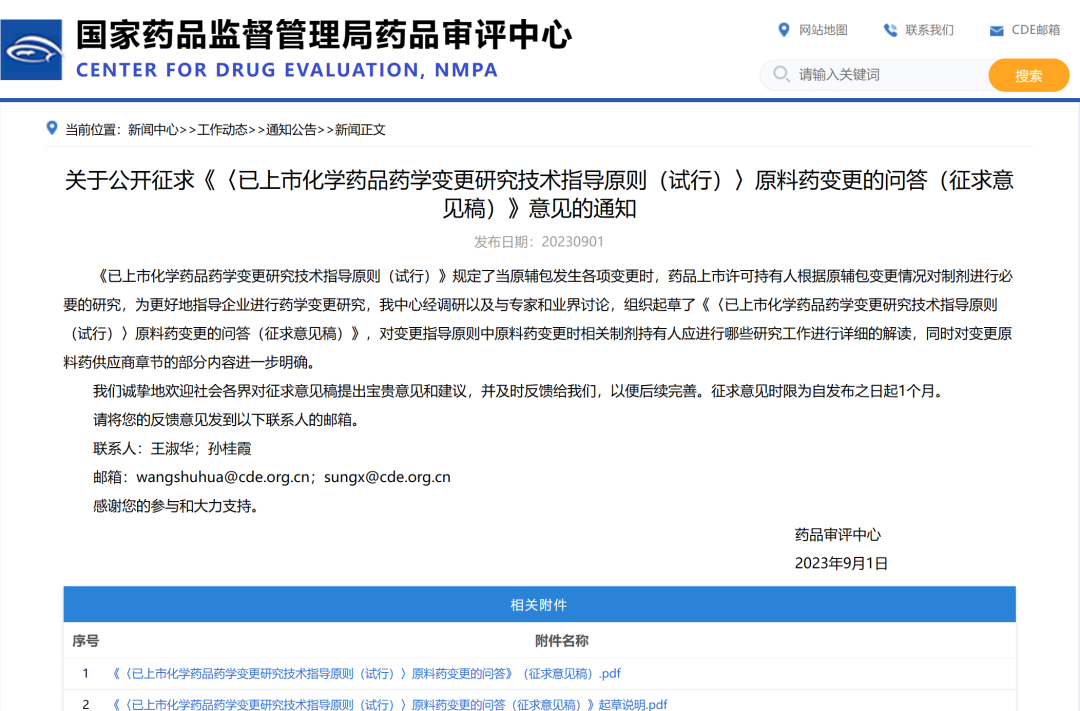The image size is (1080, 711).
Task: Open attachment 1 问答（征求意见稿）.pdf
Action: click(366, 673)
